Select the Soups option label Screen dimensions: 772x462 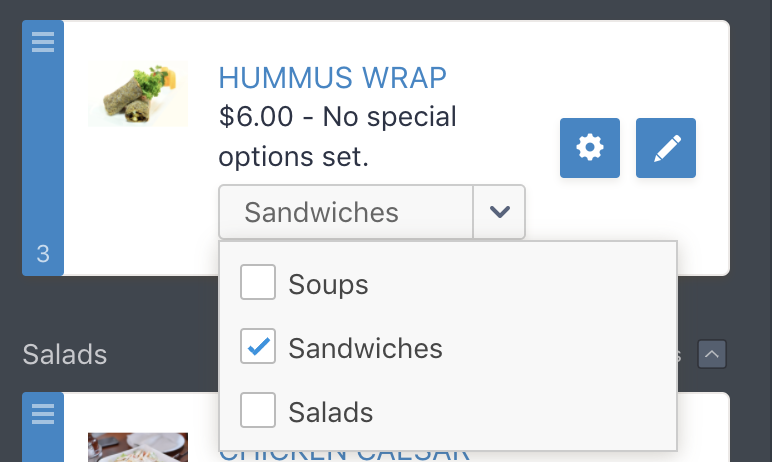pos(328,285)
